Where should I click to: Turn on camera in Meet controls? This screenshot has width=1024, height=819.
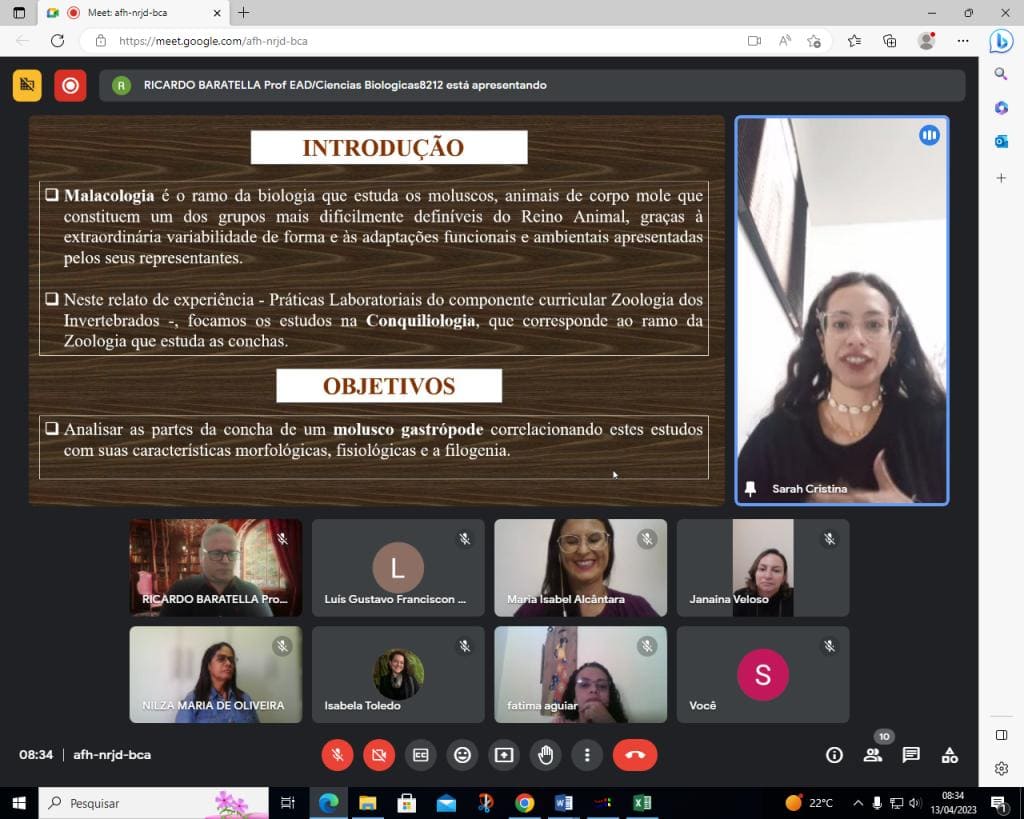379,755
